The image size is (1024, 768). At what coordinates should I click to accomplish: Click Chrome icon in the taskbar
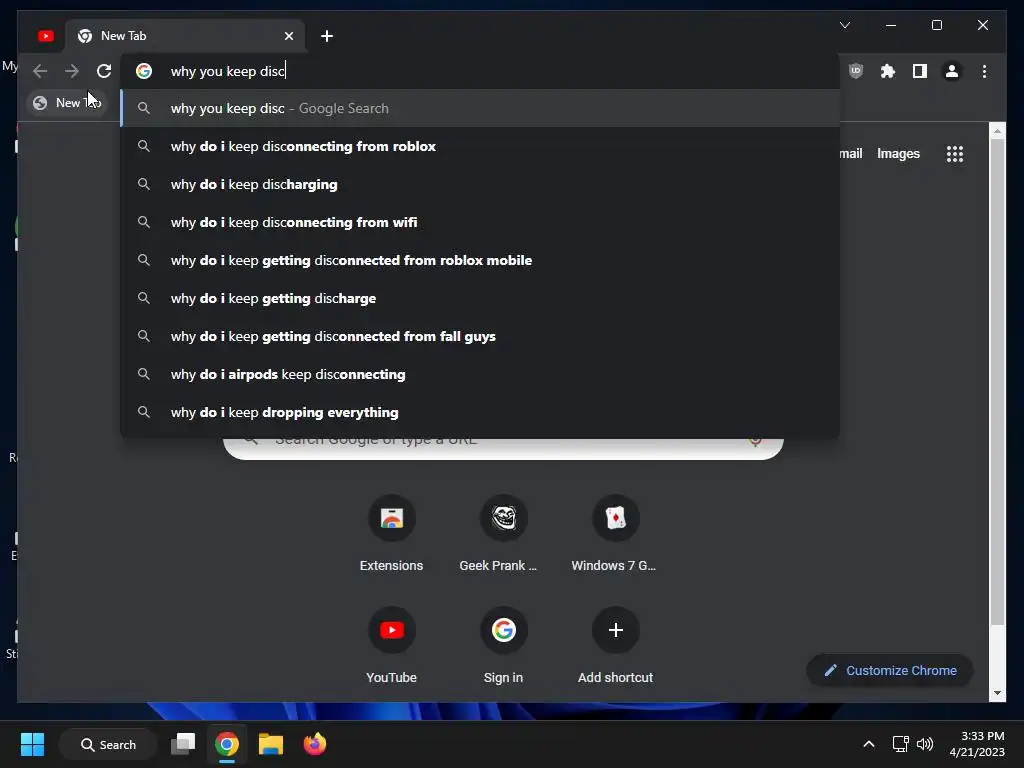tap(227, 744)
